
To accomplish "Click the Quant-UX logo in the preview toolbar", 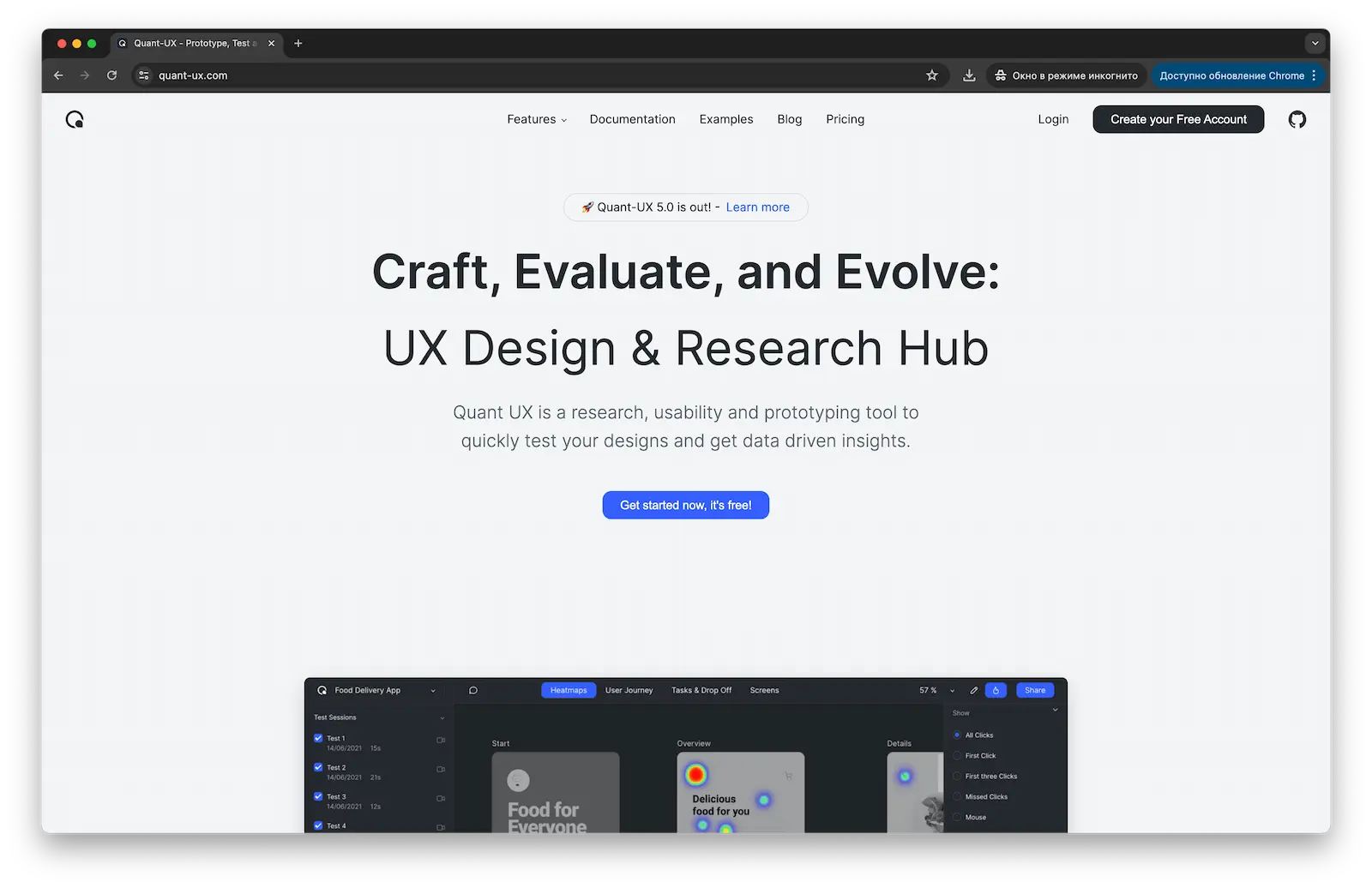I will pos(322,690).
